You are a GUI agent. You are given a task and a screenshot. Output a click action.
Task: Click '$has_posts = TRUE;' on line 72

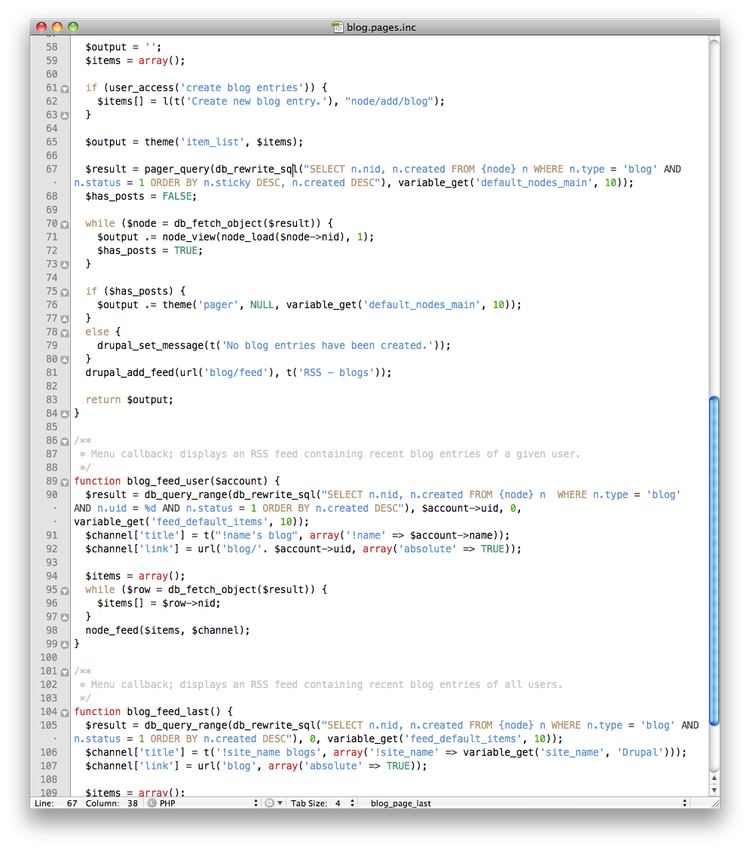[150, 250]
